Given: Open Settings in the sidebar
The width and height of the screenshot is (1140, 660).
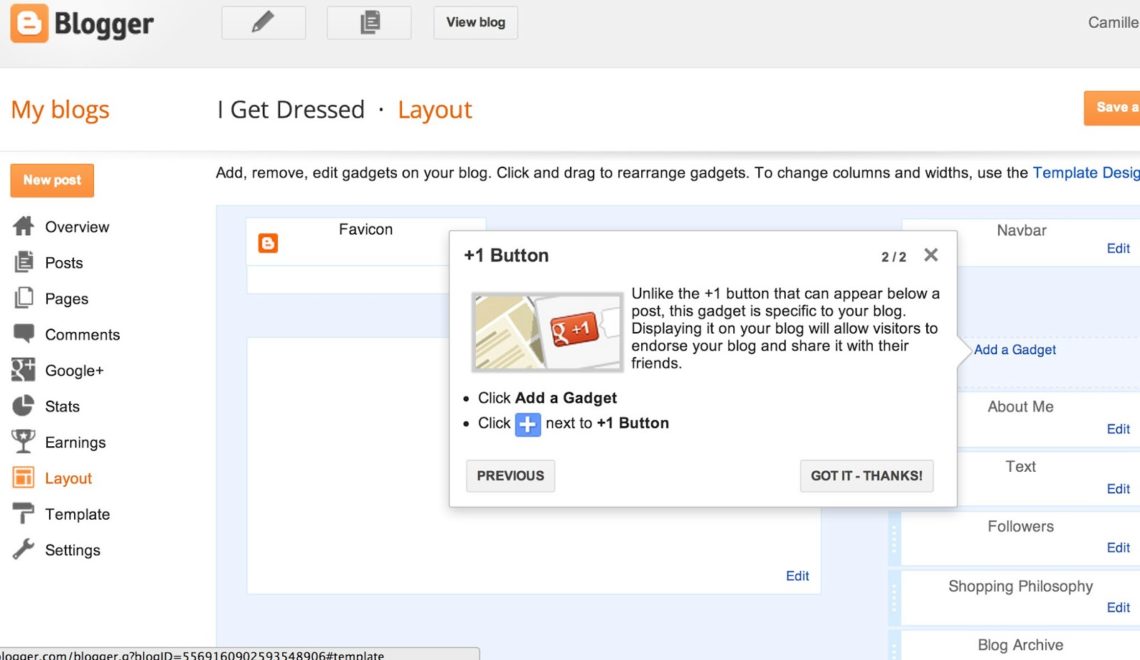Looking at the screenshot, I should coord(73,550).
